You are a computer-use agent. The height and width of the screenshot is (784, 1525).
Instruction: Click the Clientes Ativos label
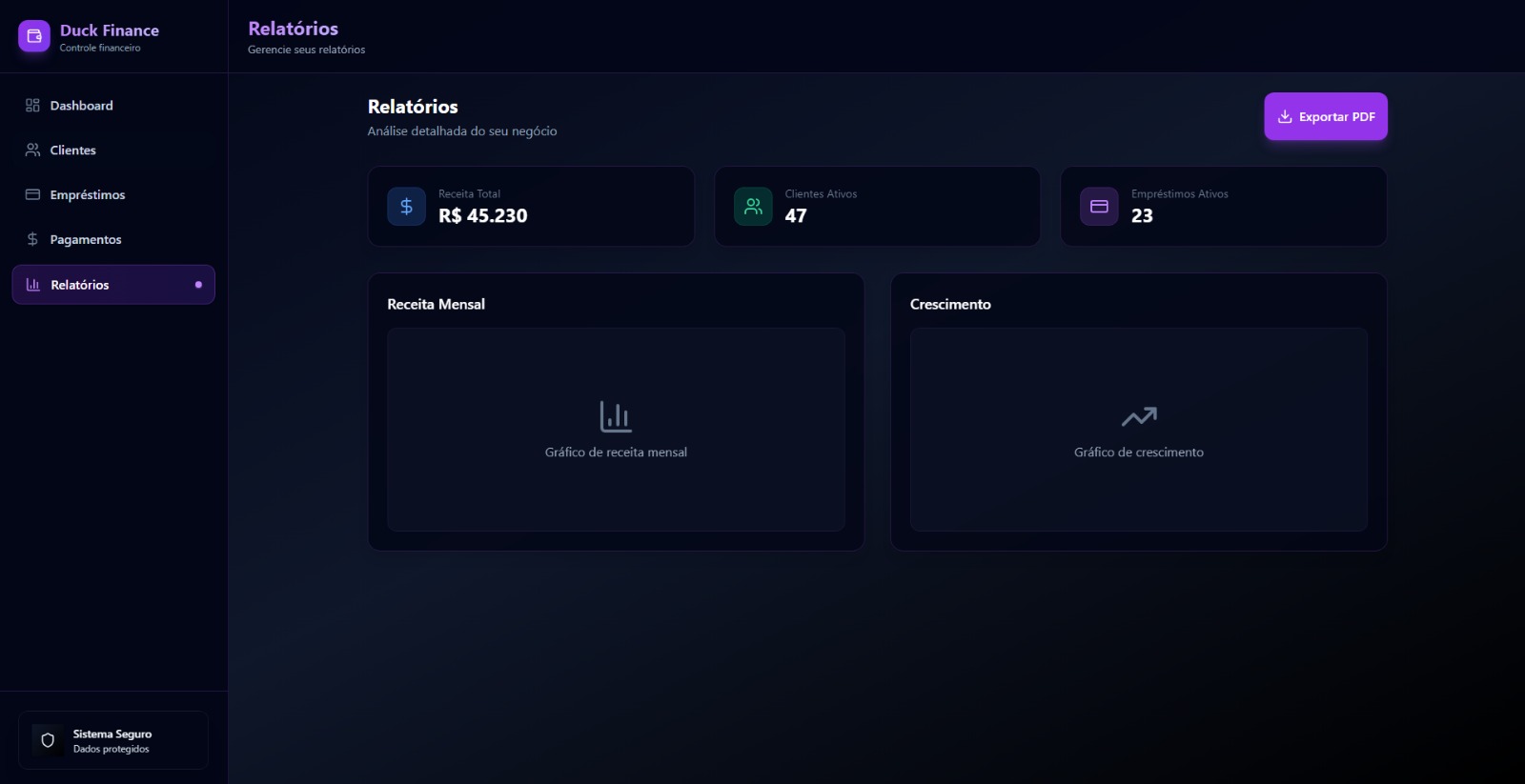click(x=821, y=194)
